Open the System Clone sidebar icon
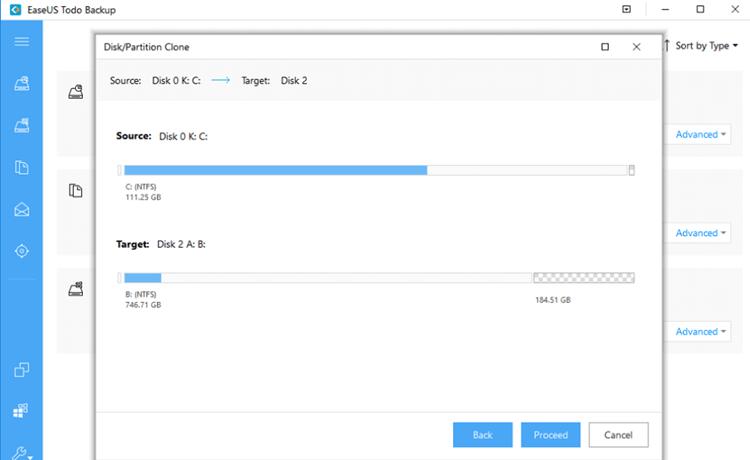The image size is (750, 460). (21, 410)
